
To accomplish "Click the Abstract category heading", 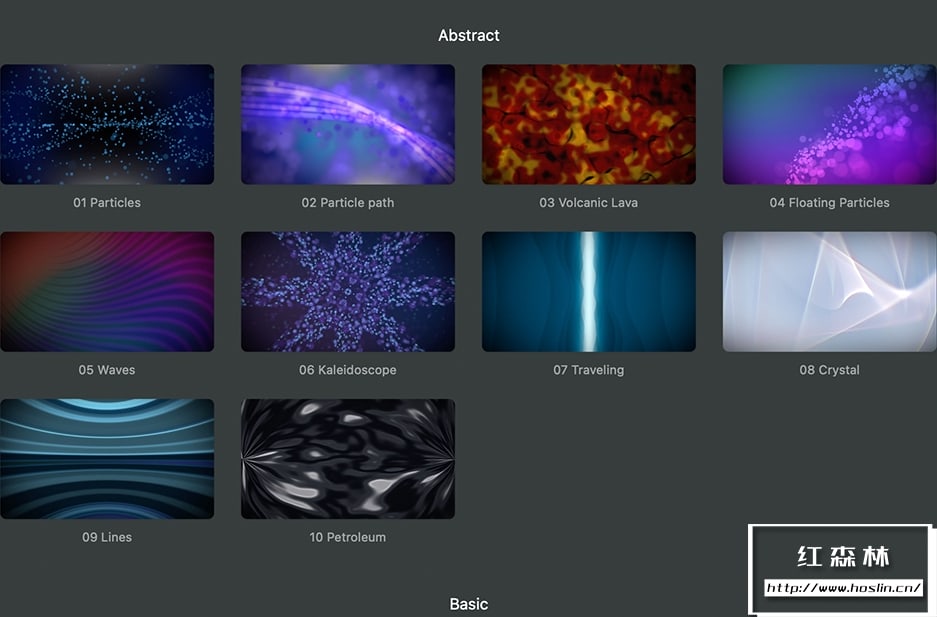I will click(469, 35).
